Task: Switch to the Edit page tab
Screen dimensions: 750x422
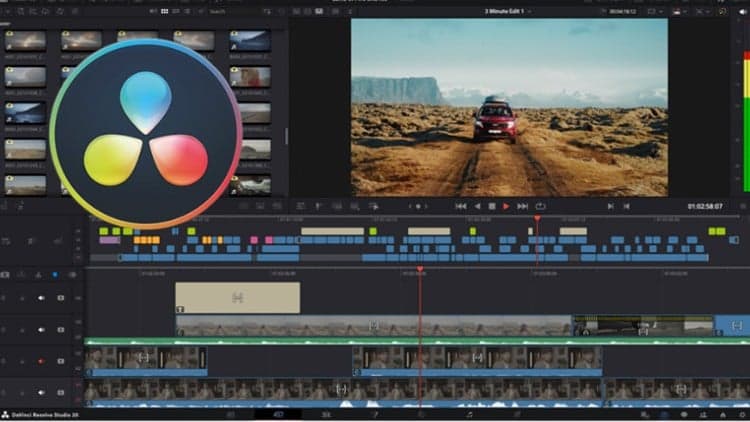Action: (x=326, y=414)
